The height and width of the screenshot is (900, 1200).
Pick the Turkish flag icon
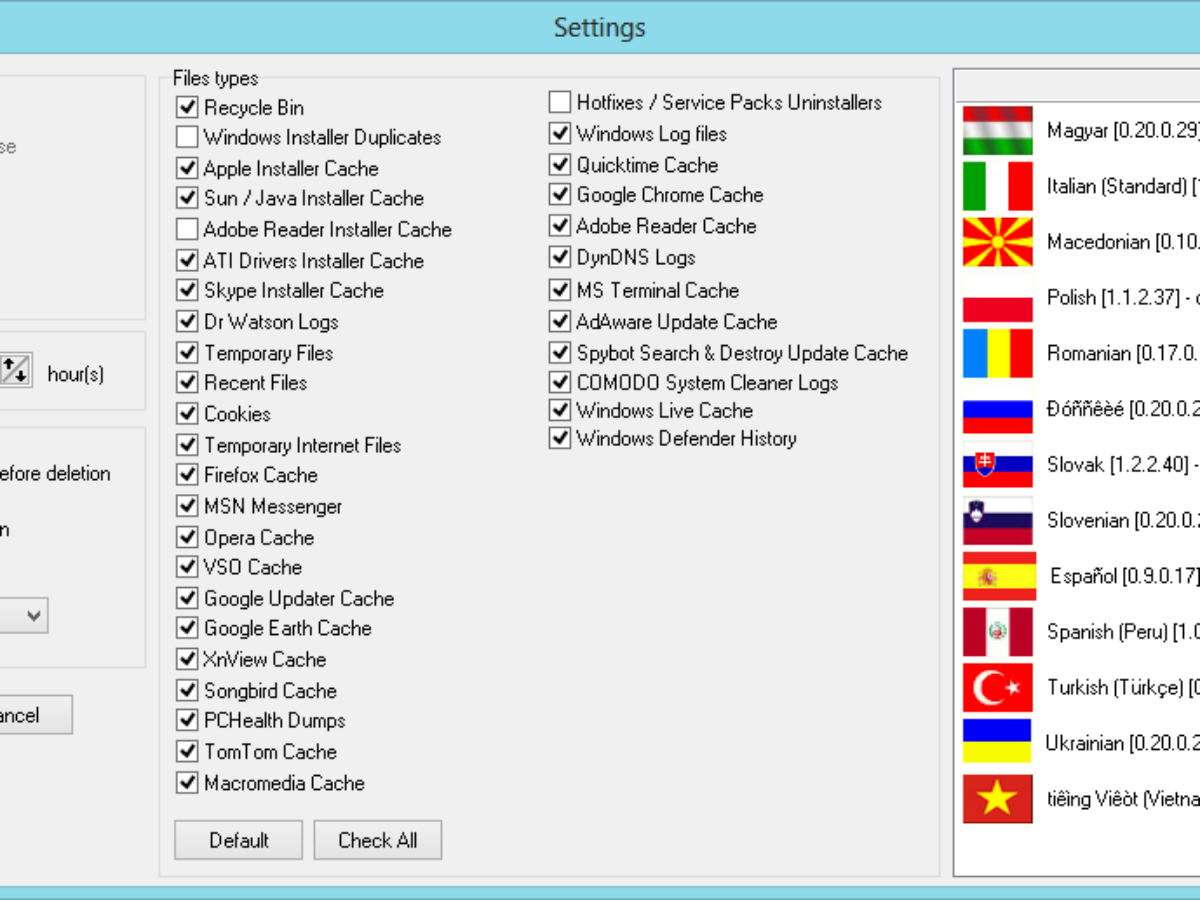(x=998, y=687)
